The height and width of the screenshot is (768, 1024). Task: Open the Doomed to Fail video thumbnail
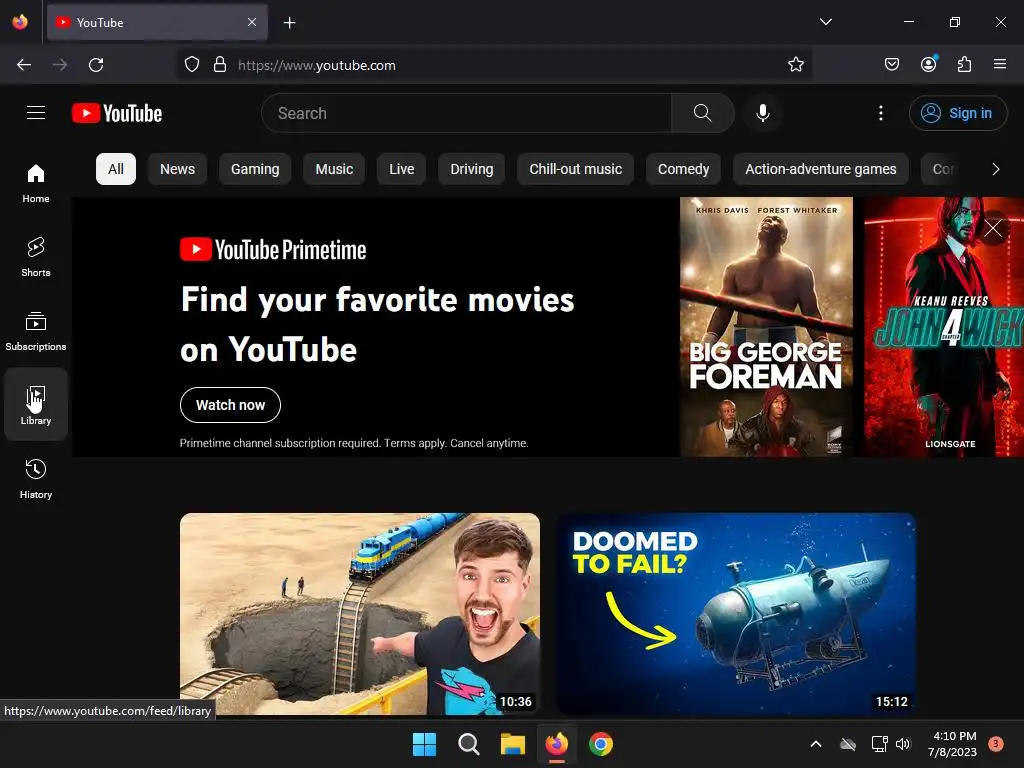736,614
